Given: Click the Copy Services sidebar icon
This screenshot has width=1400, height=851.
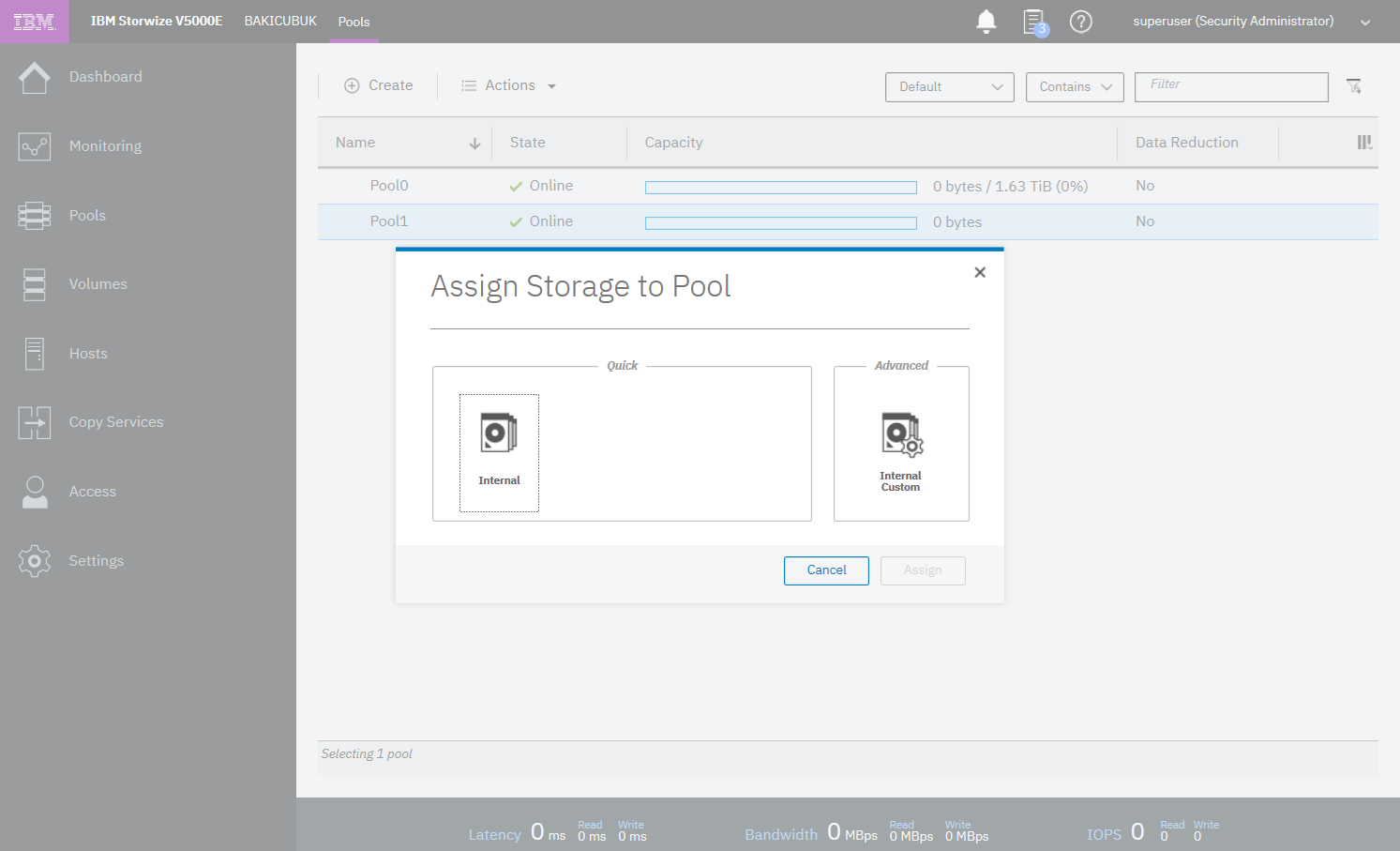Looking at the screenshot, I should coord(35,423).
